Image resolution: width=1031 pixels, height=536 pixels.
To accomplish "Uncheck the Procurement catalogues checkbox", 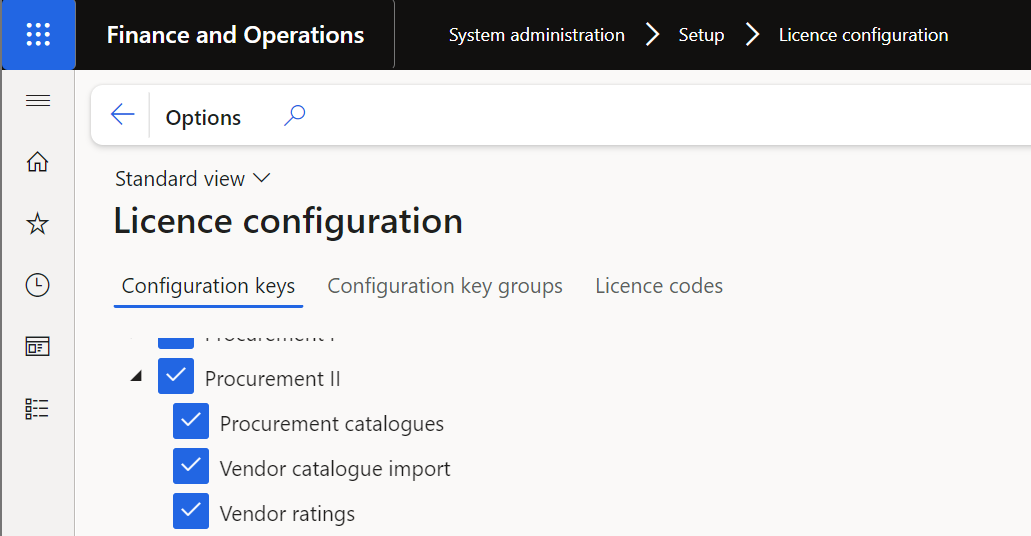I will point(191,421).
